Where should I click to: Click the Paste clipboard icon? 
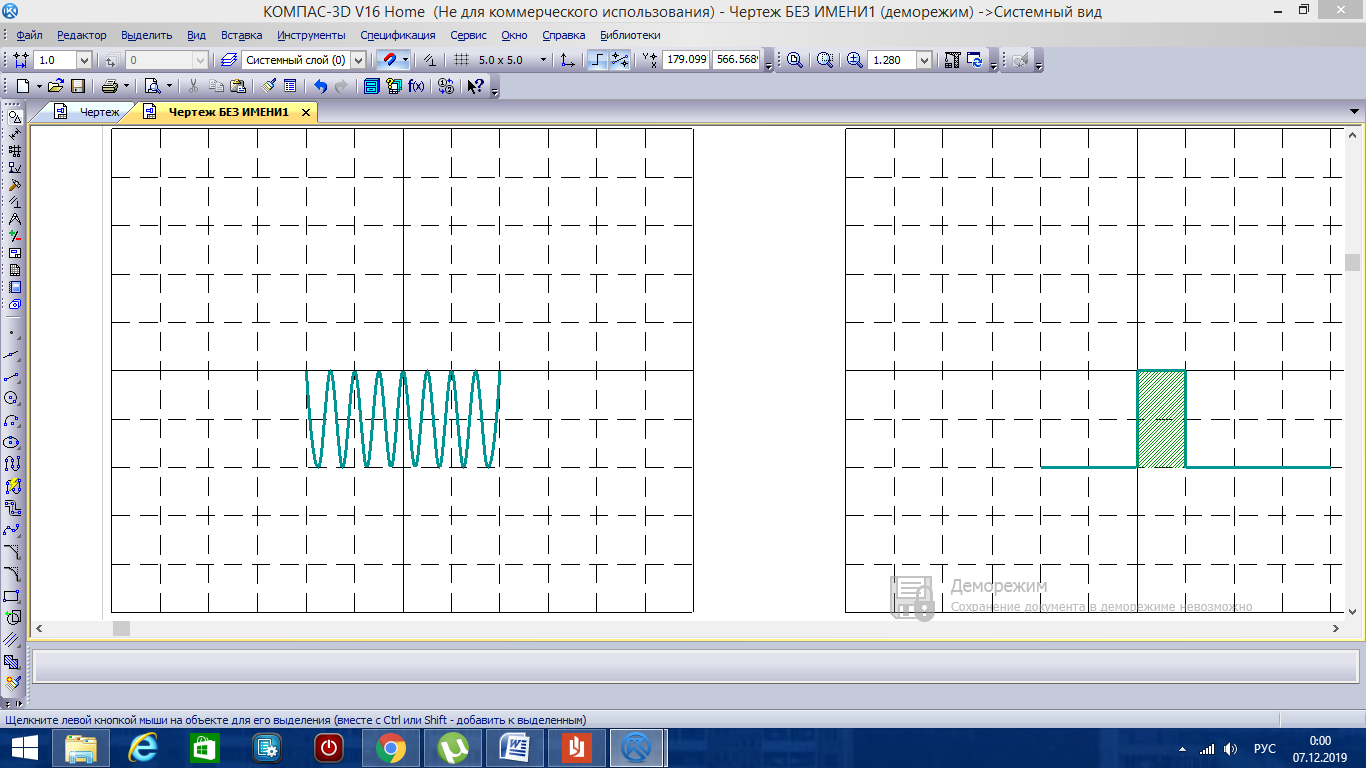pyautogui.click(x=238, y=86)
